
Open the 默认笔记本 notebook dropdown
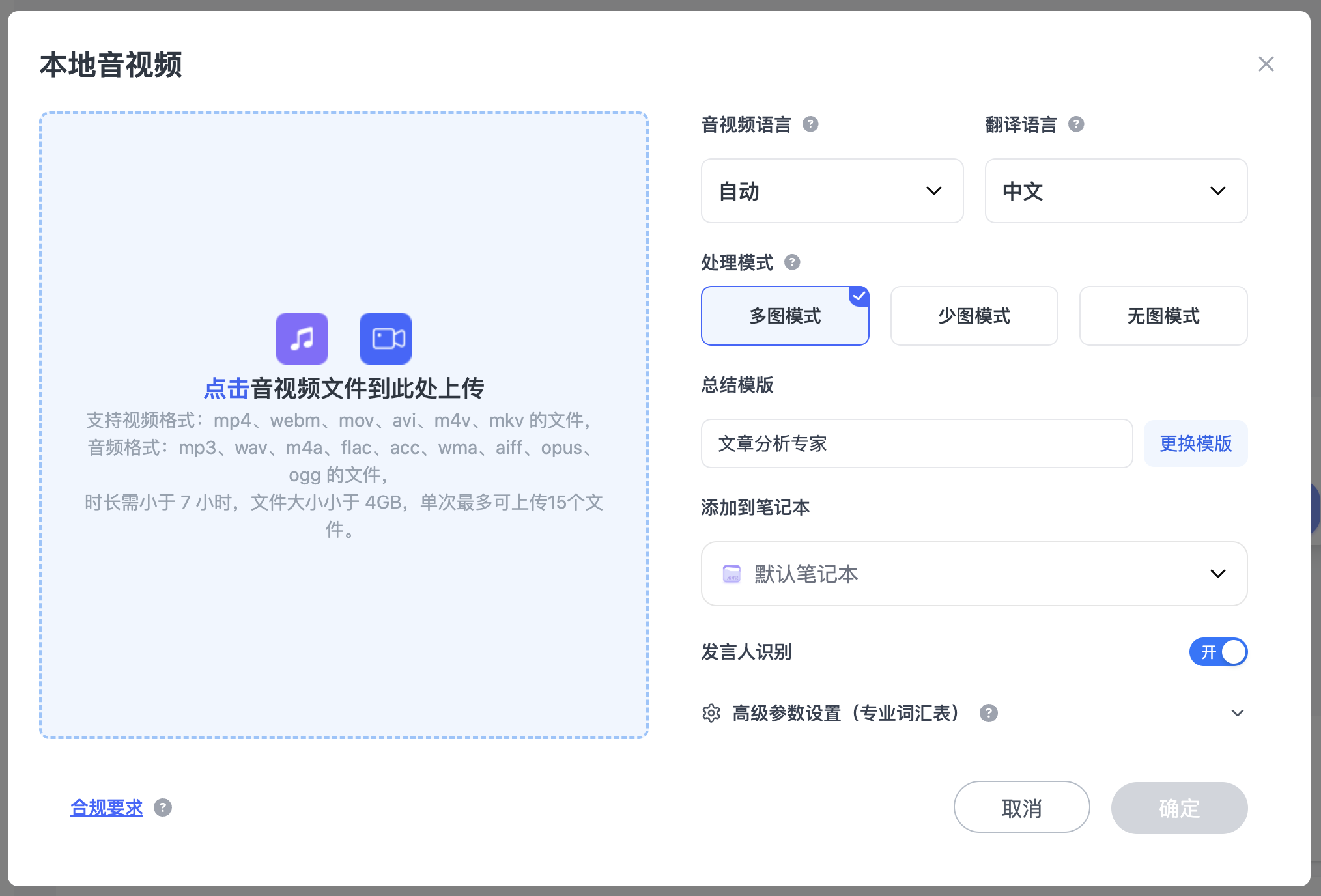974,574
